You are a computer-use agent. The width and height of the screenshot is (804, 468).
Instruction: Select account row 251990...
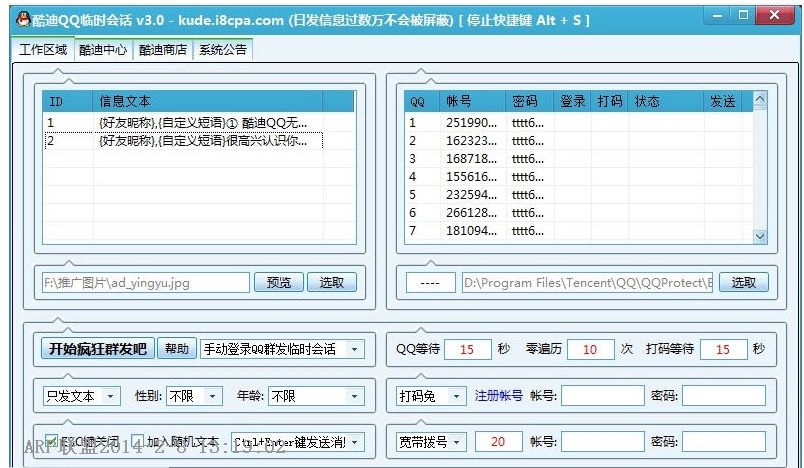point(578,123)
